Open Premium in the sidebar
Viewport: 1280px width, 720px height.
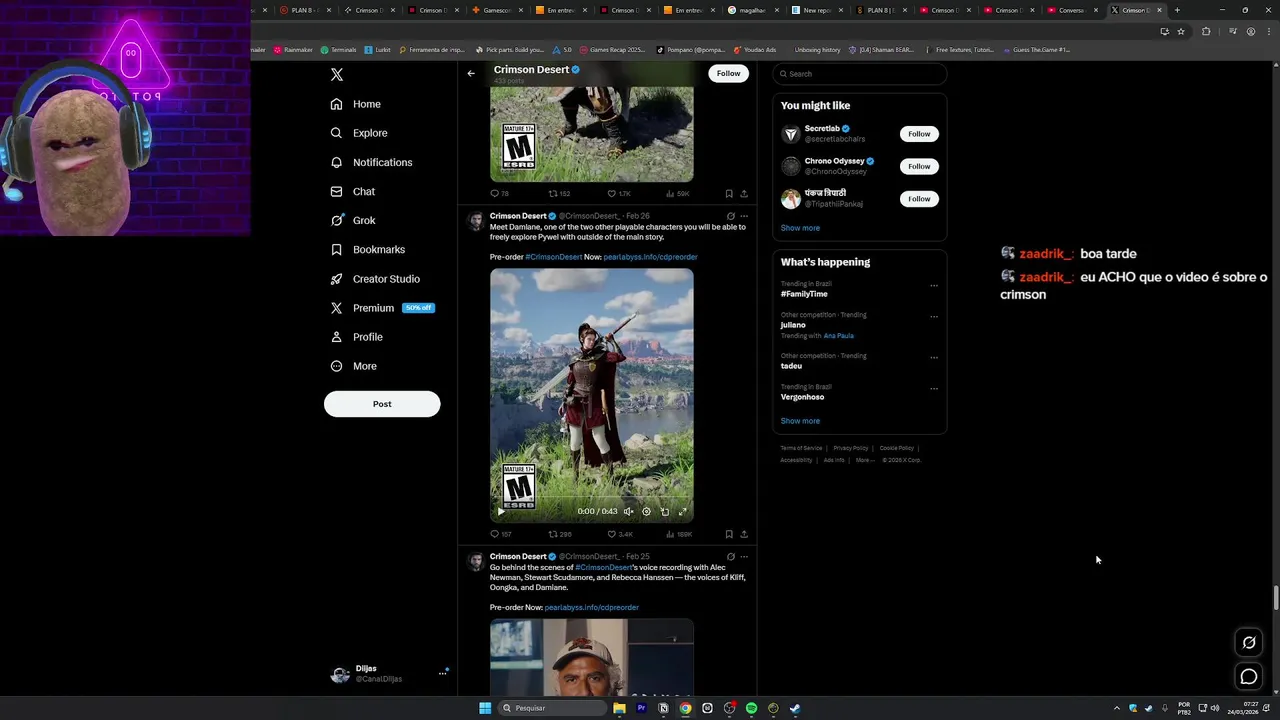click(x=382, y=308)
